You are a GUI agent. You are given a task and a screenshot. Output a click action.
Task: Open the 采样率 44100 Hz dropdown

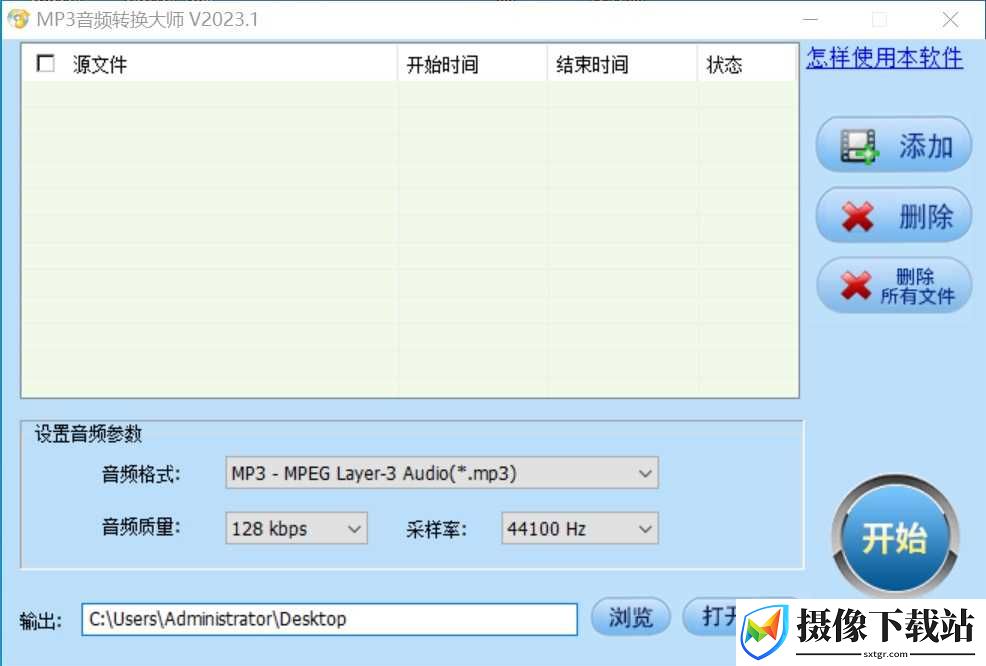point(580,528)
